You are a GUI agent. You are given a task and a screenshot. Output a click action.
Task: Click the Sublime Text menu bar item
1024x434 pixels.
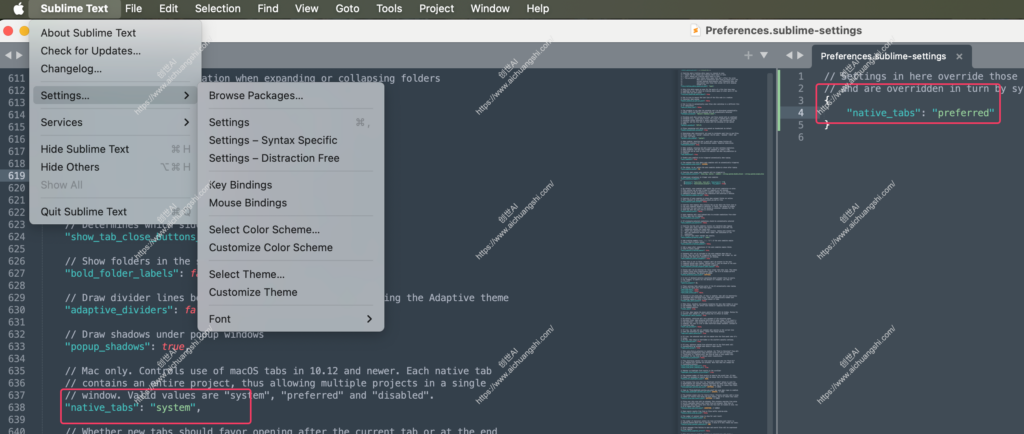[74, 8]
